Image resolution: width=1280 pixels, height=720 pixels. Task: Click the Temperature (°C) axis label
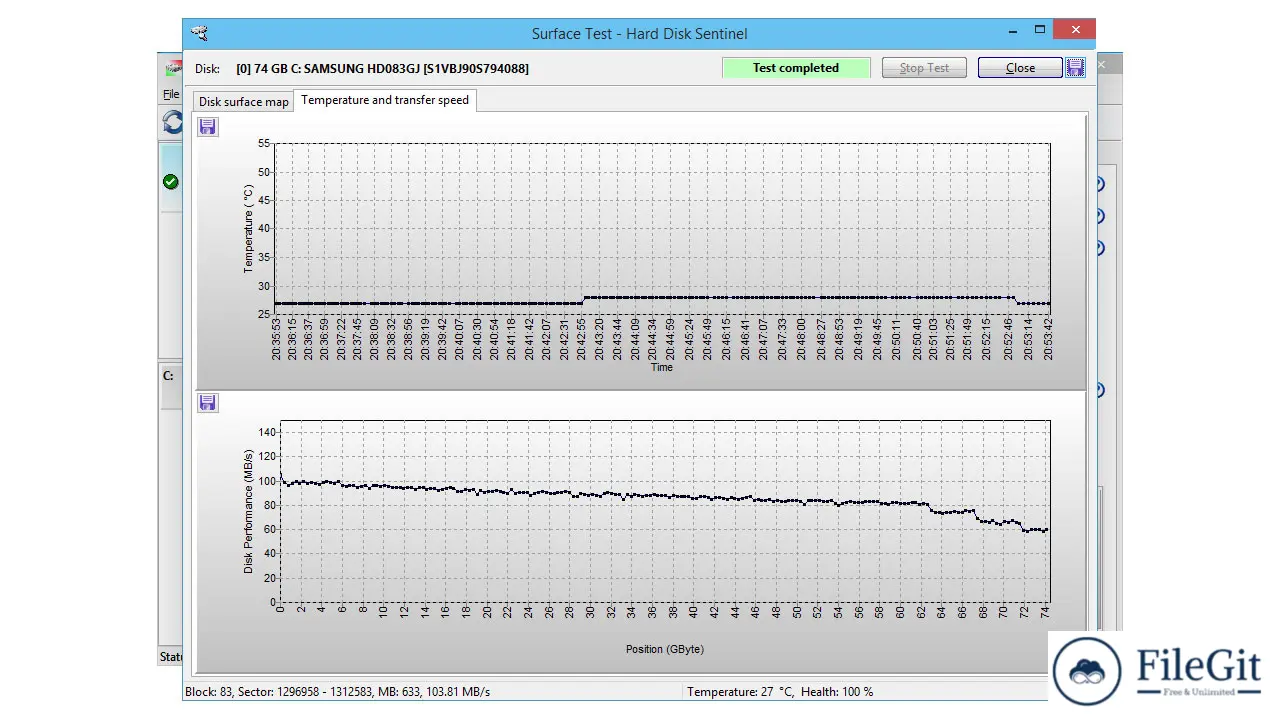pos(248,228)
